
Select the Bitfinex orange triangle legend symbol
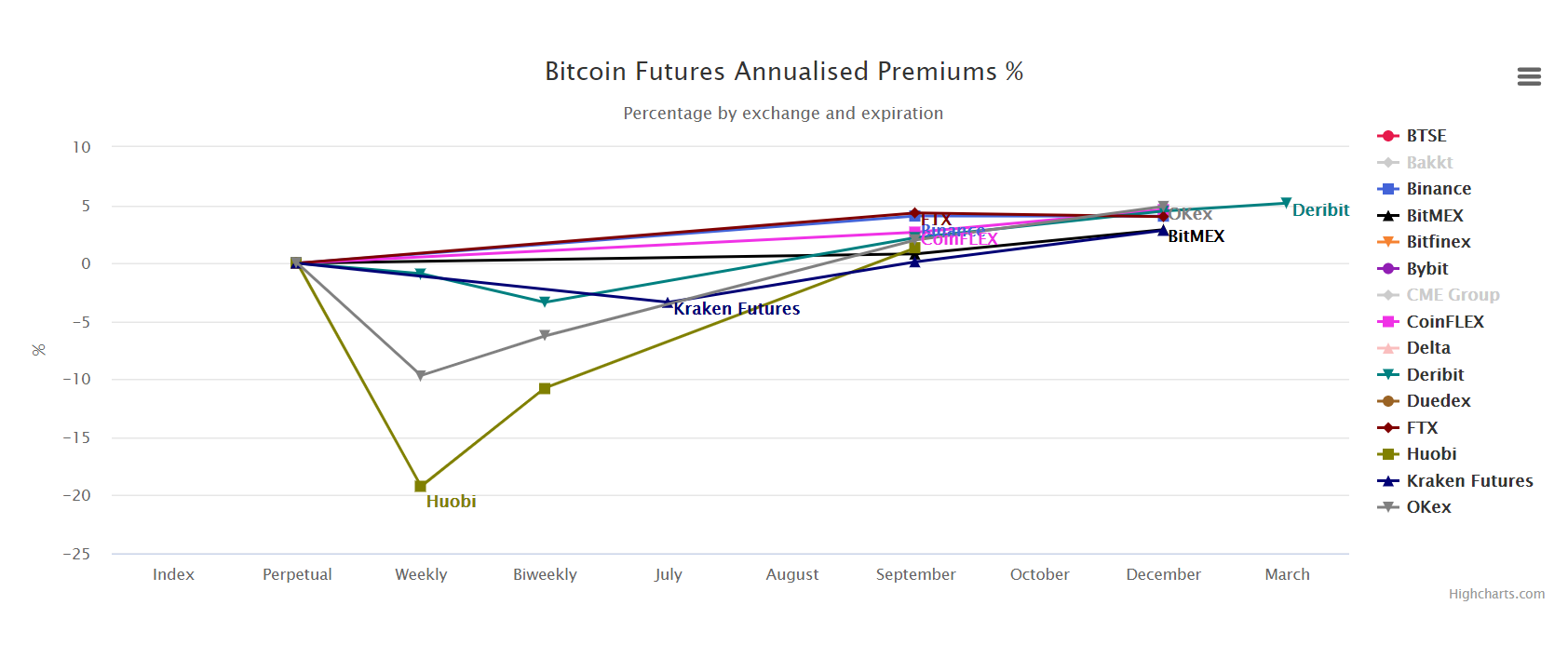pyautogui.click(x=1387, y=241)
